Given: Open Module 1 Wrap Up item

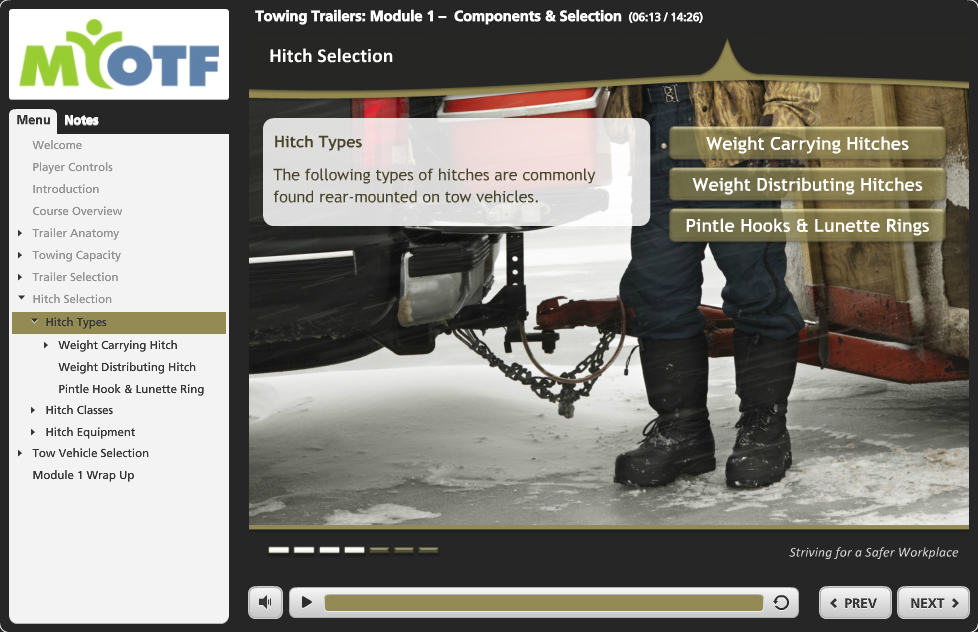Looking at the screenshot, I should pos(84,475).
